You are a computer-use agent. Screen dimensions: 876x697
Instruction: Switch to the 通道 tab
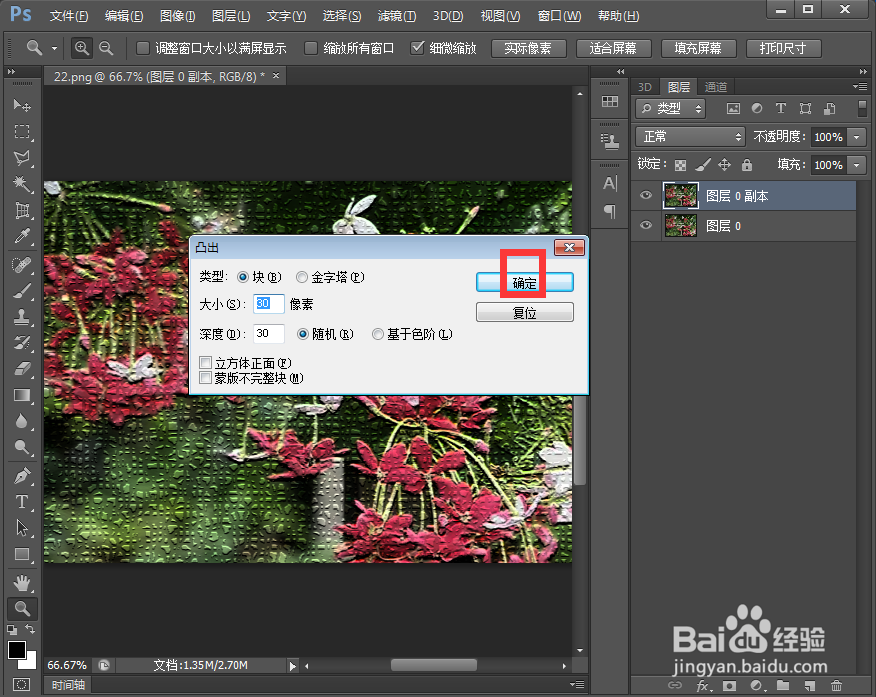716,86
